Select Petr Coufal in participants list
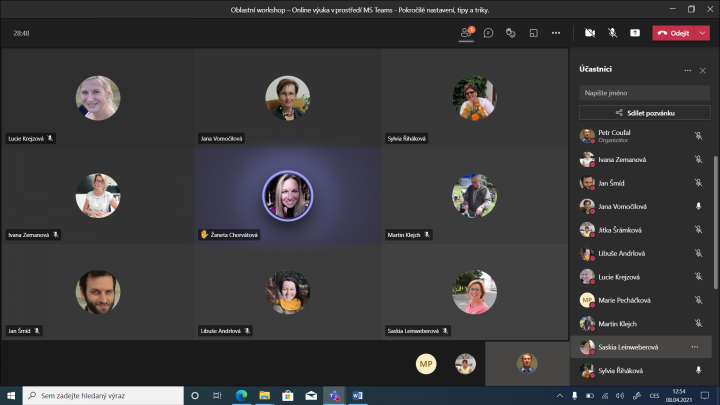Image resolution: width=720 pixels, height=405 pixels. click(641, 136)
